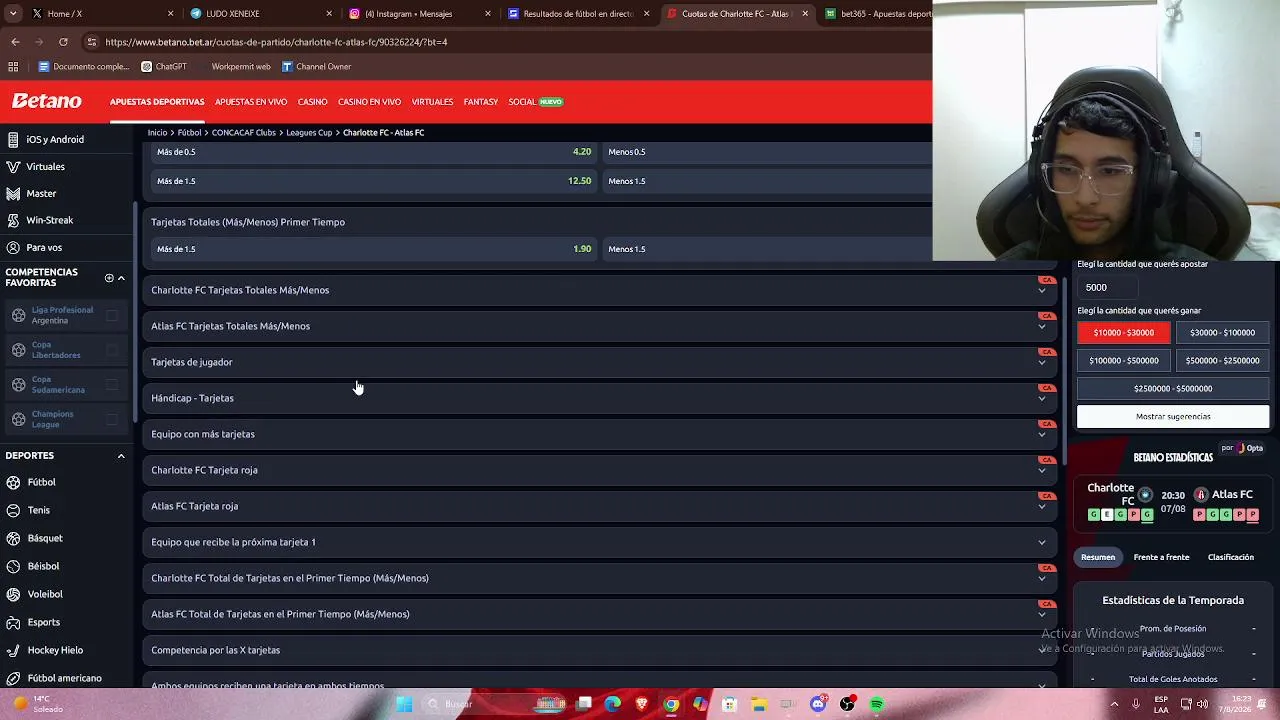Expand the Atlas FC Tarjeta roja market
The image size is (1280, 720).
(600, 506)
